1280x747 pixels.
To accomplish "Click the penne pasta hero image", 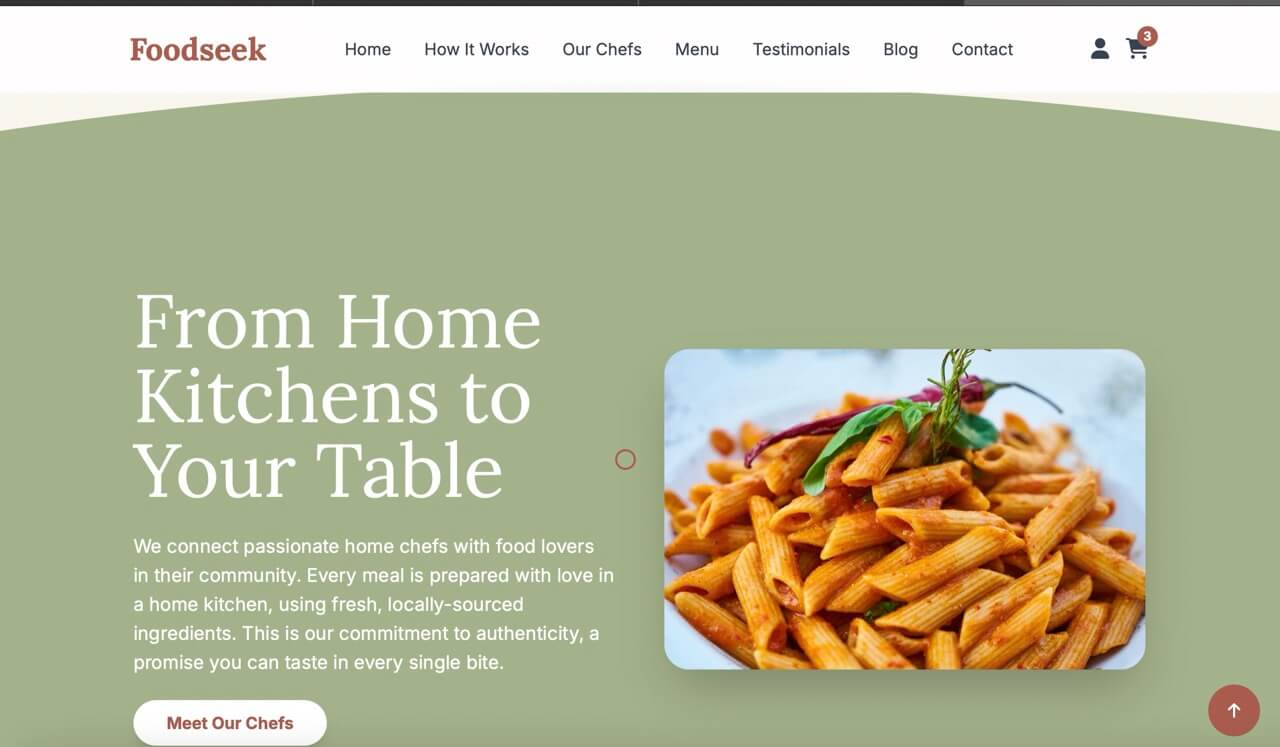I will click(904, 509).
